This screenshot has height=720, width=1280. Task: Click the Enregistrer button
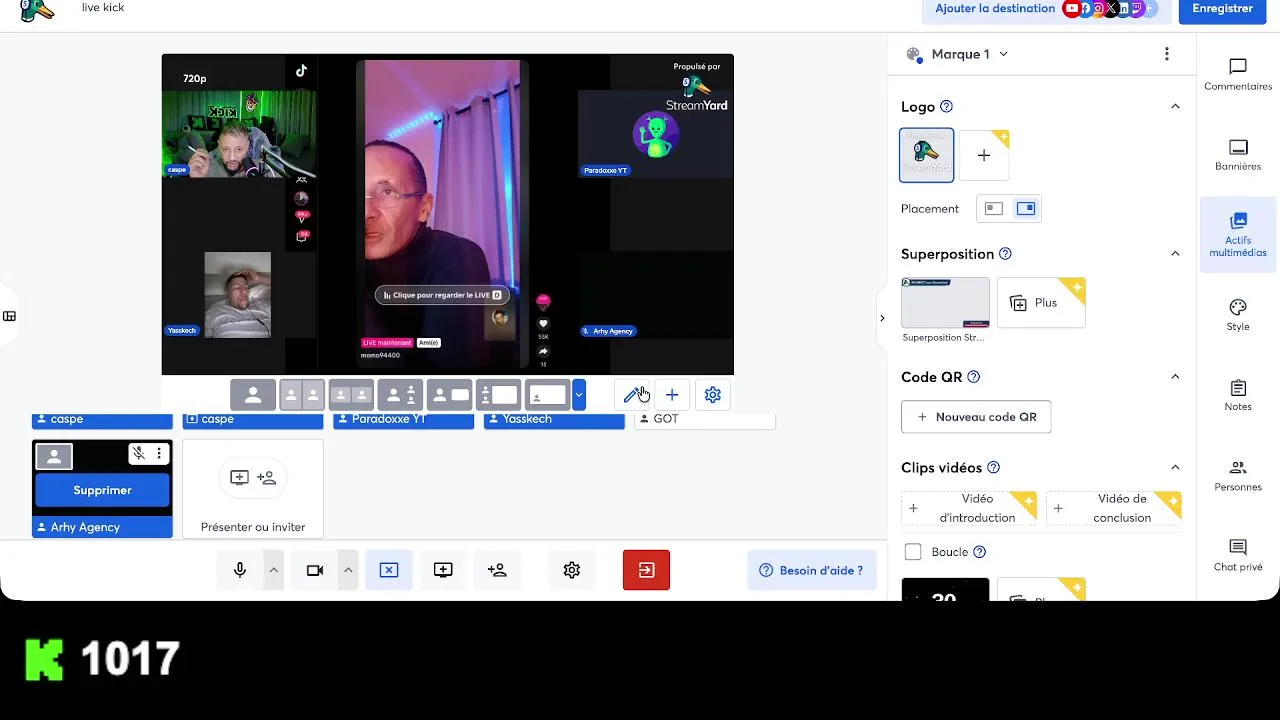[1222, 9]
